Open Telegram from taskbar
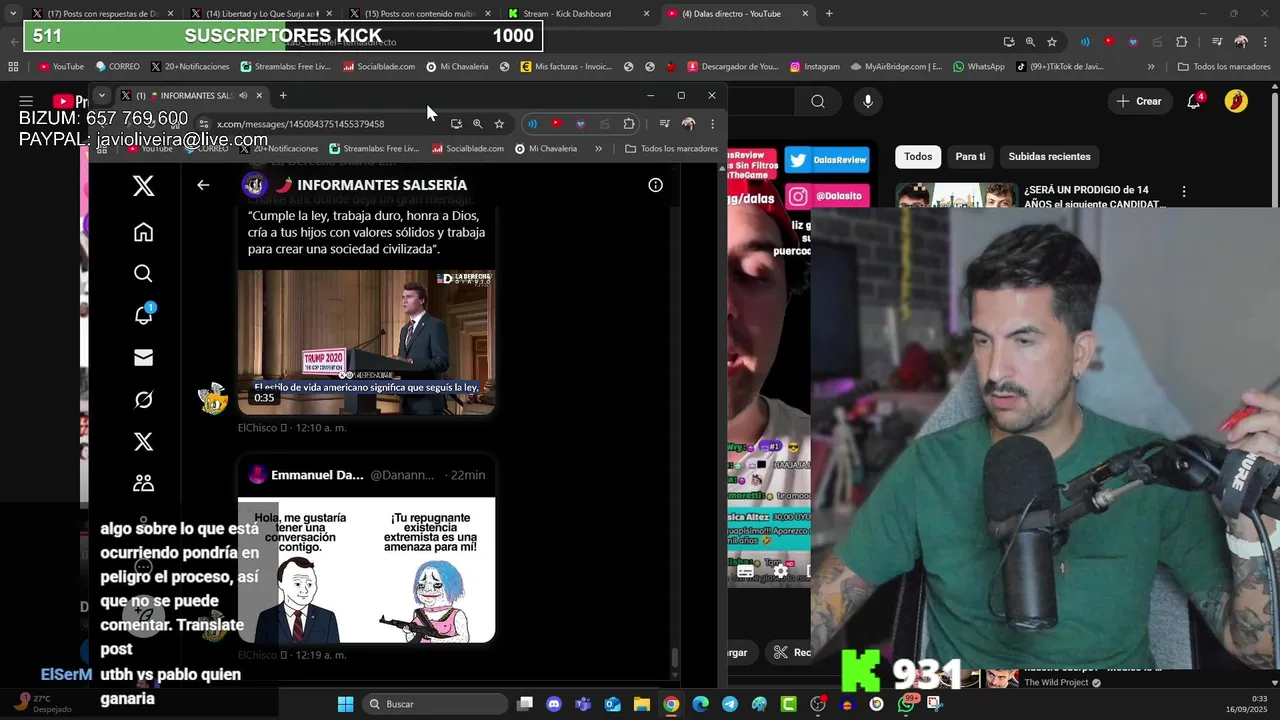This screenshot has height=720, width=1280. point(730,704)
